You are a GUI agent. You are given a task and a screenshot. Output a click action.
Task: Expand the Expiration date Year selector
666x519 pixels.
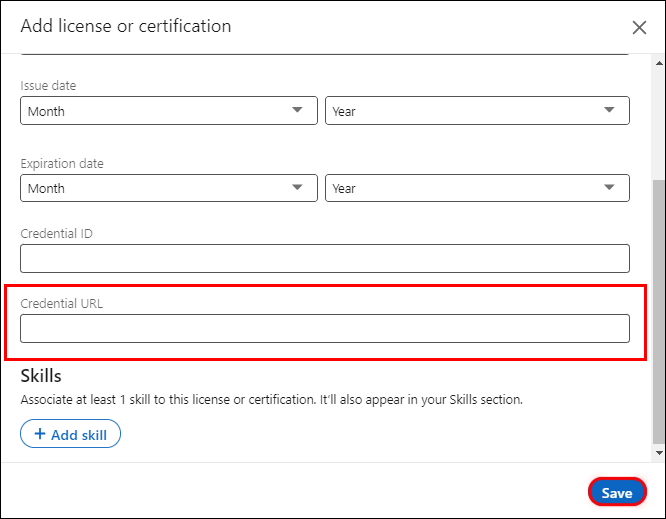point(476,188)
